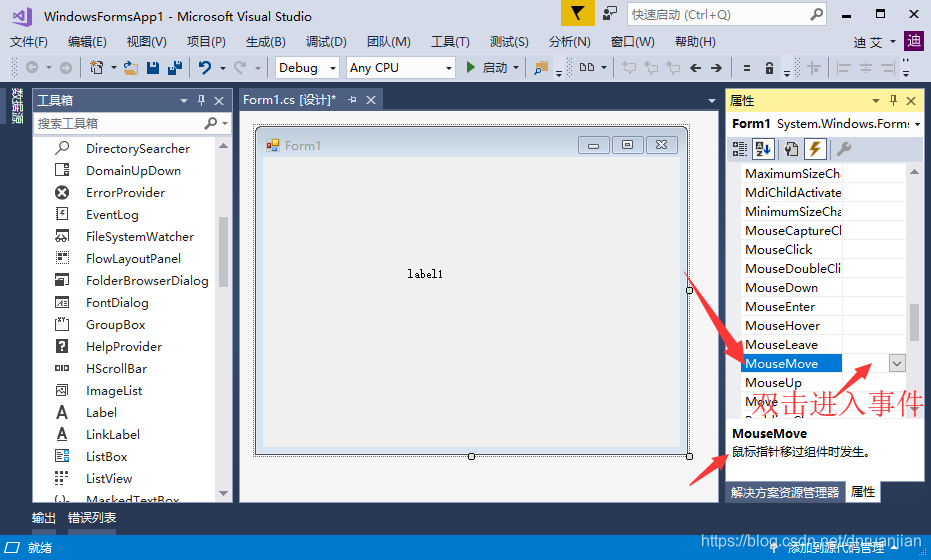This screenshot has width=931, height=560.
Task: Click the notification flag (feedback filter) icon
Action: 577,14
